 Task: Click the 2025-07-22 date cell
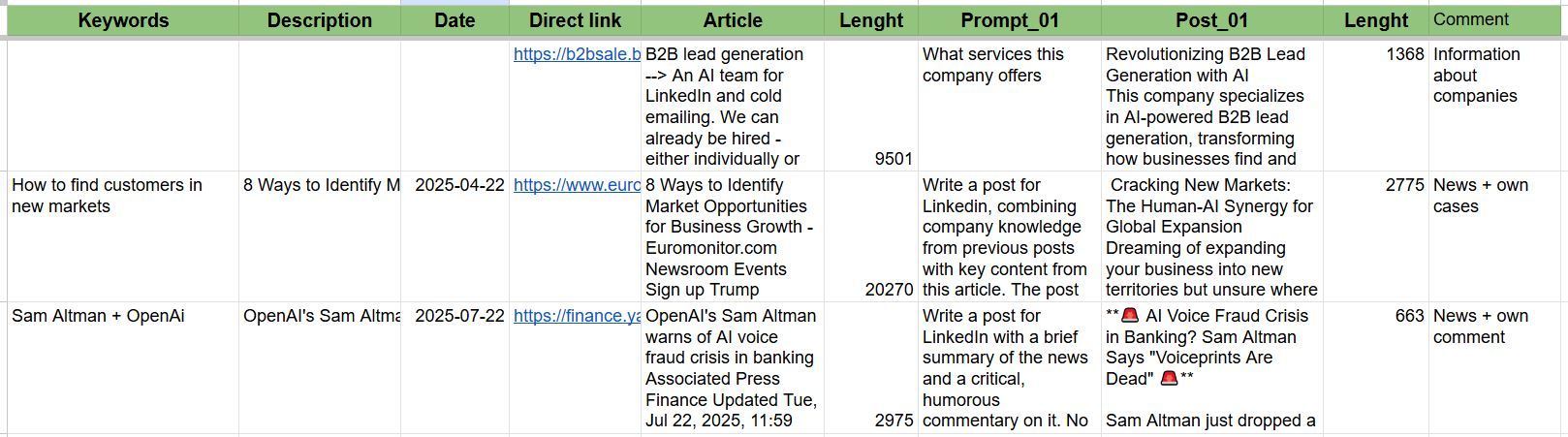coord(459,316)
